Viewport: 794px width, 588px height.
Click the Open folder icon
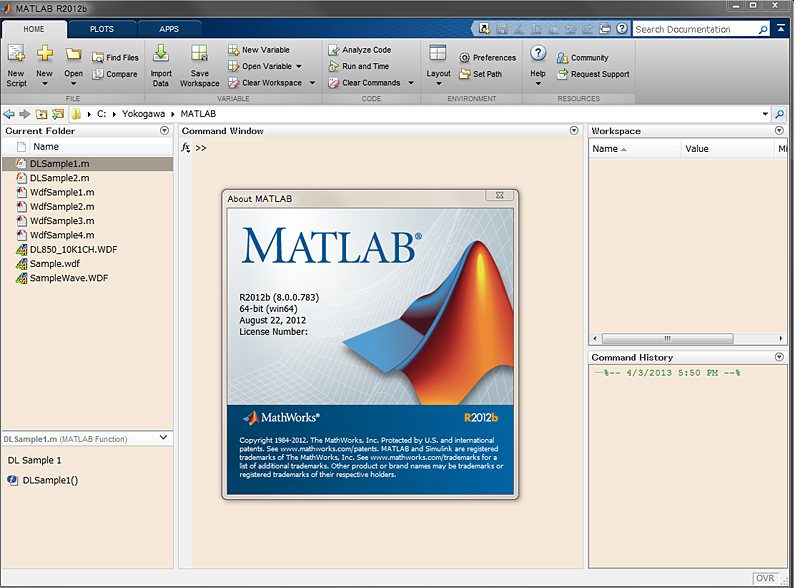click(x=73, y=54)
